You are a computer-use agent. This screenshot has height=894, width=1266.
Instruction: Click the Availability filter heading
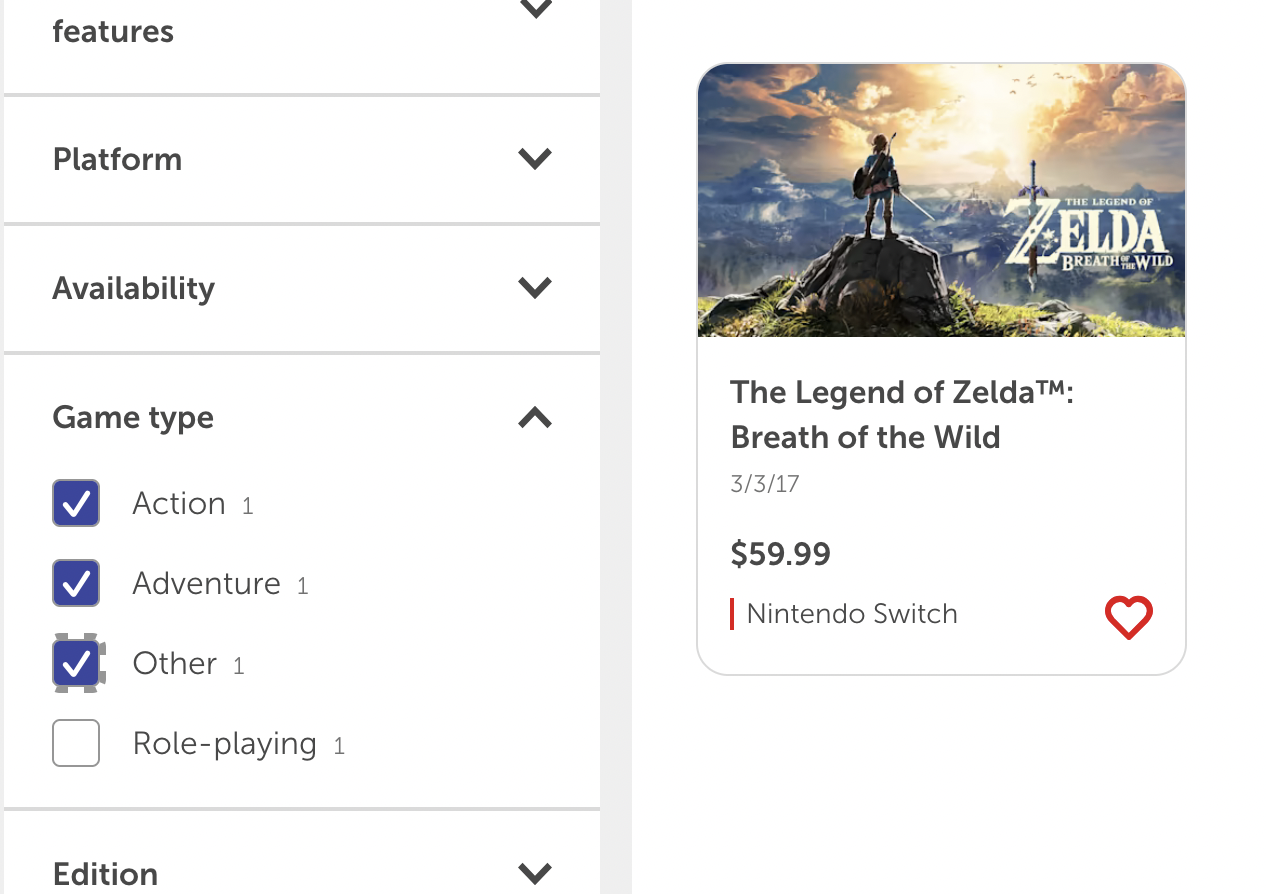coord(133,288)
